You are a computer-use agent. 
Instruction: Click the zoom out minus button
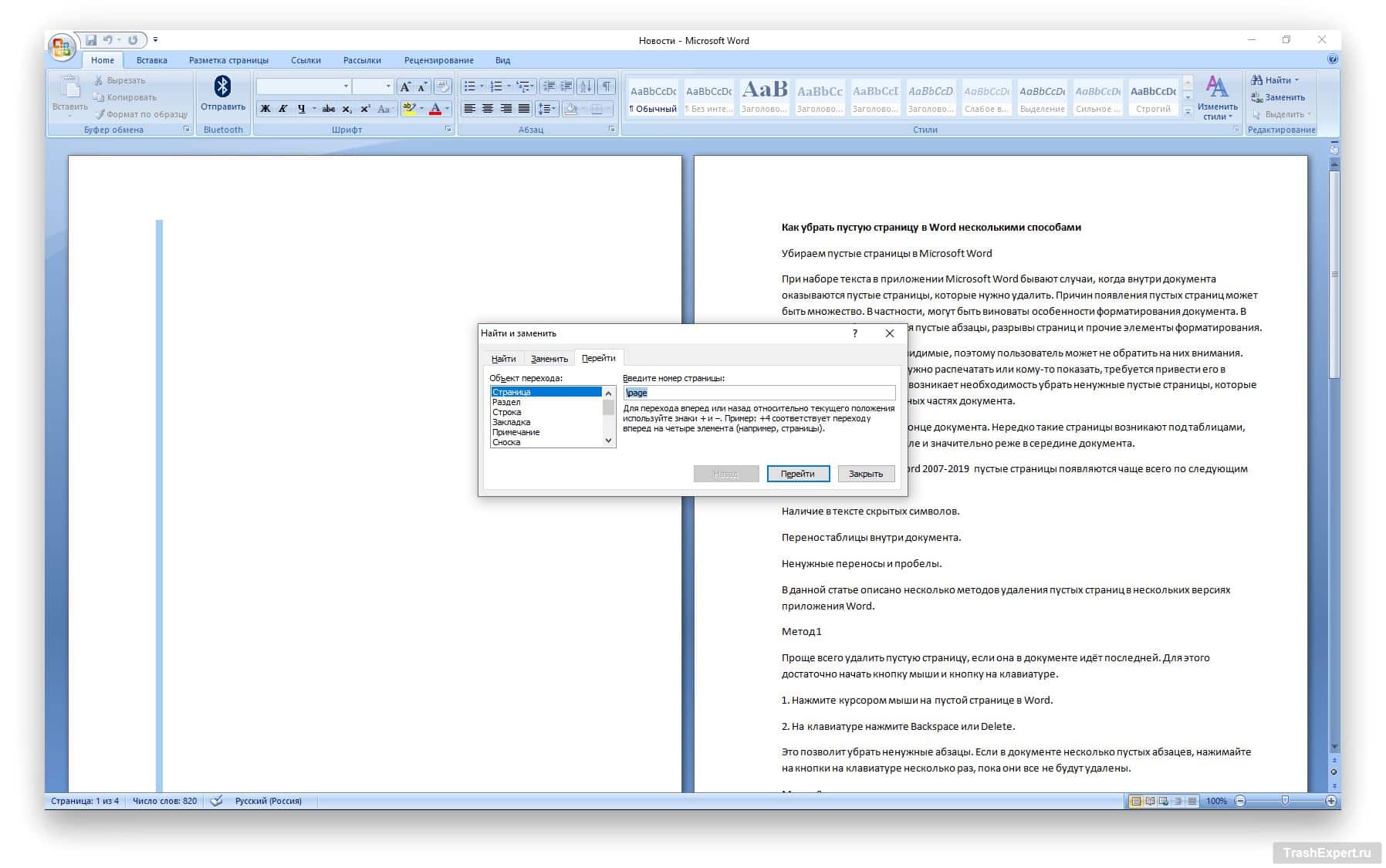coord(1240,801)
